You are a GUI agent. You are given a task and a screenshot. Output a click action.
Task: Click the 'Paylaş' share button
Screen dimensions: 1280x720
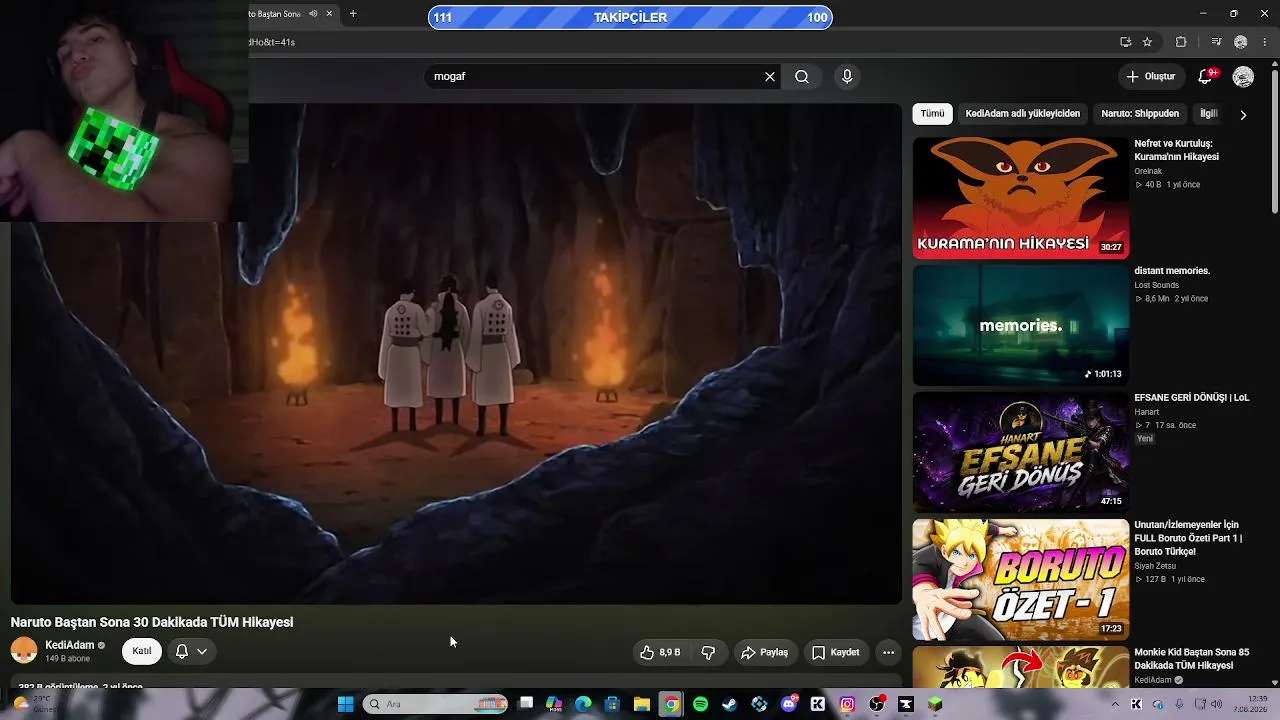(x=765, y=652)
